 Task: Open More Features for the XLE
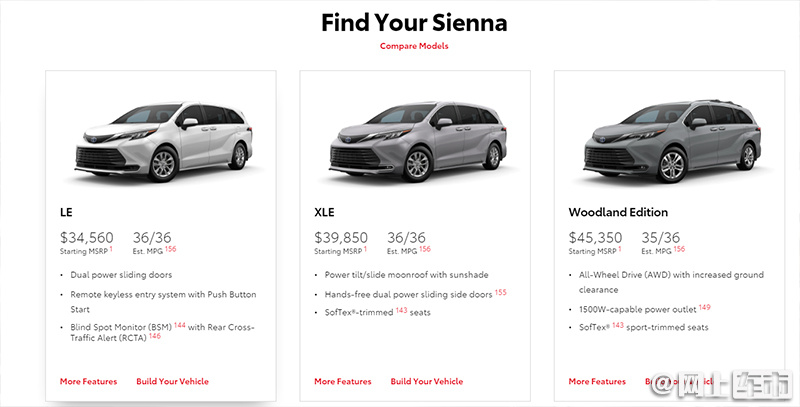click(x=343, y=381)
